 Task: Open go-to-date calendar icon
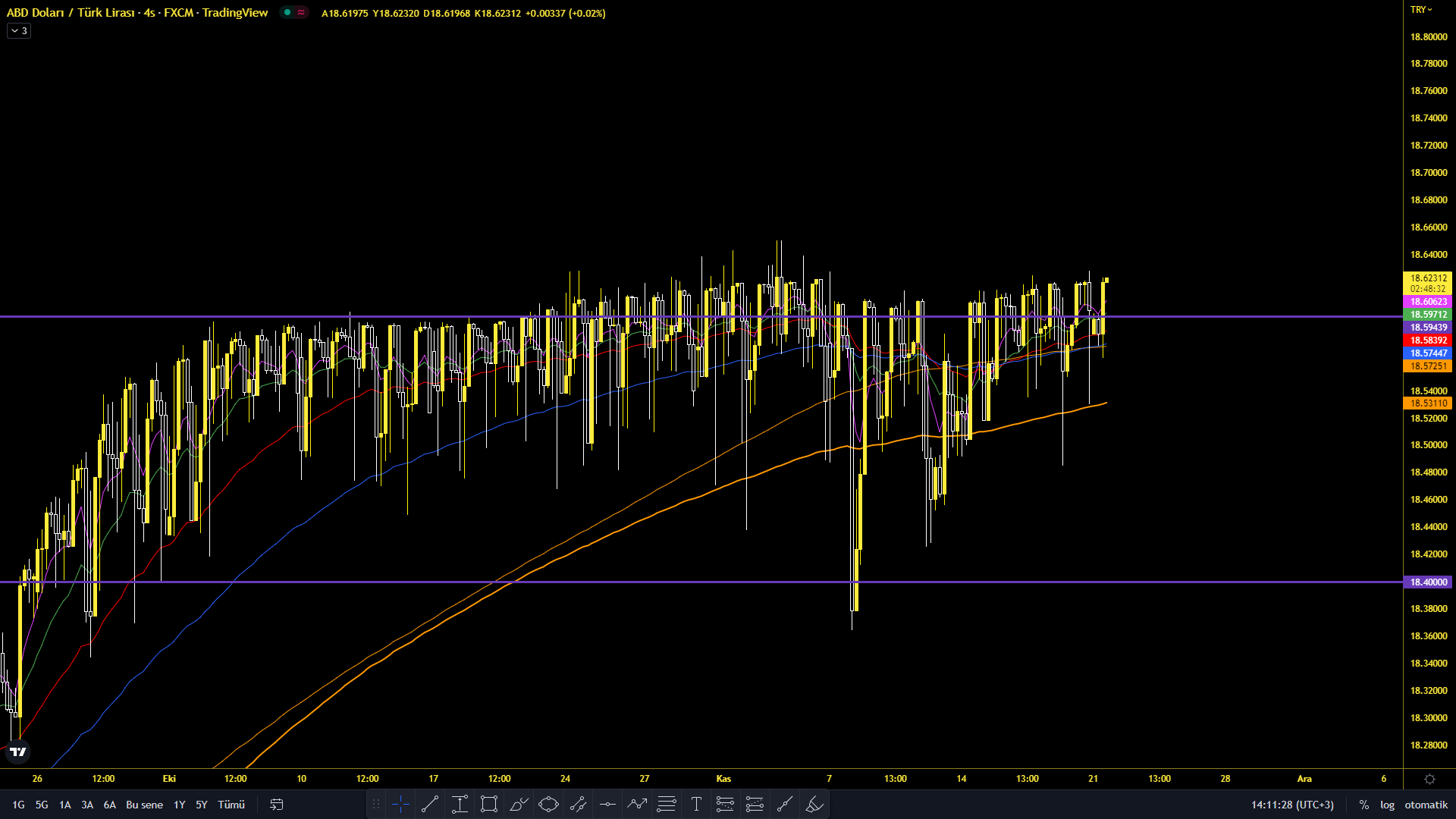click(x=277, y=805)
